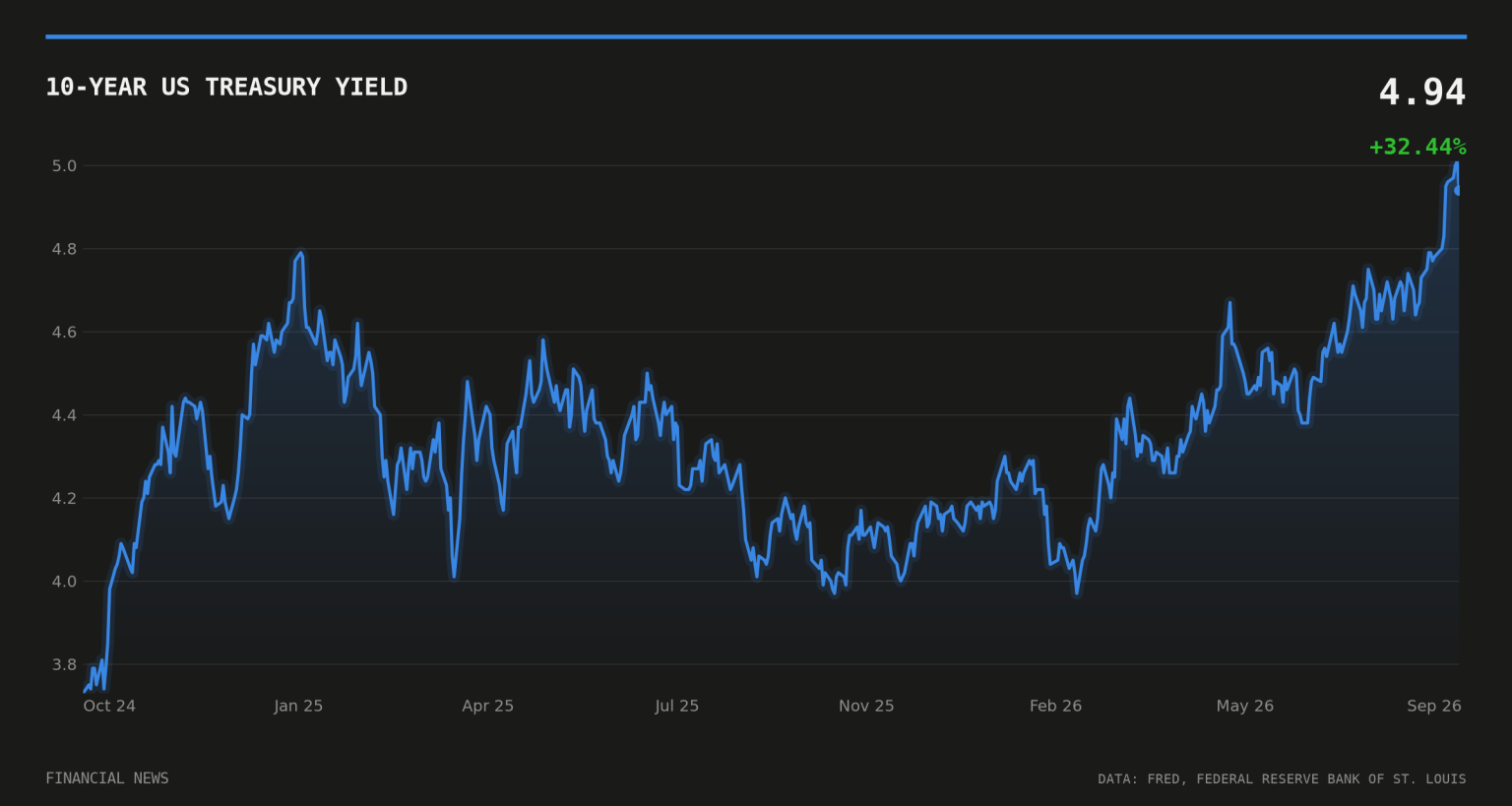Click the 'Sep 26' x-axis label
This screenshot has height=806, width=1512.
click(1434, 706)
